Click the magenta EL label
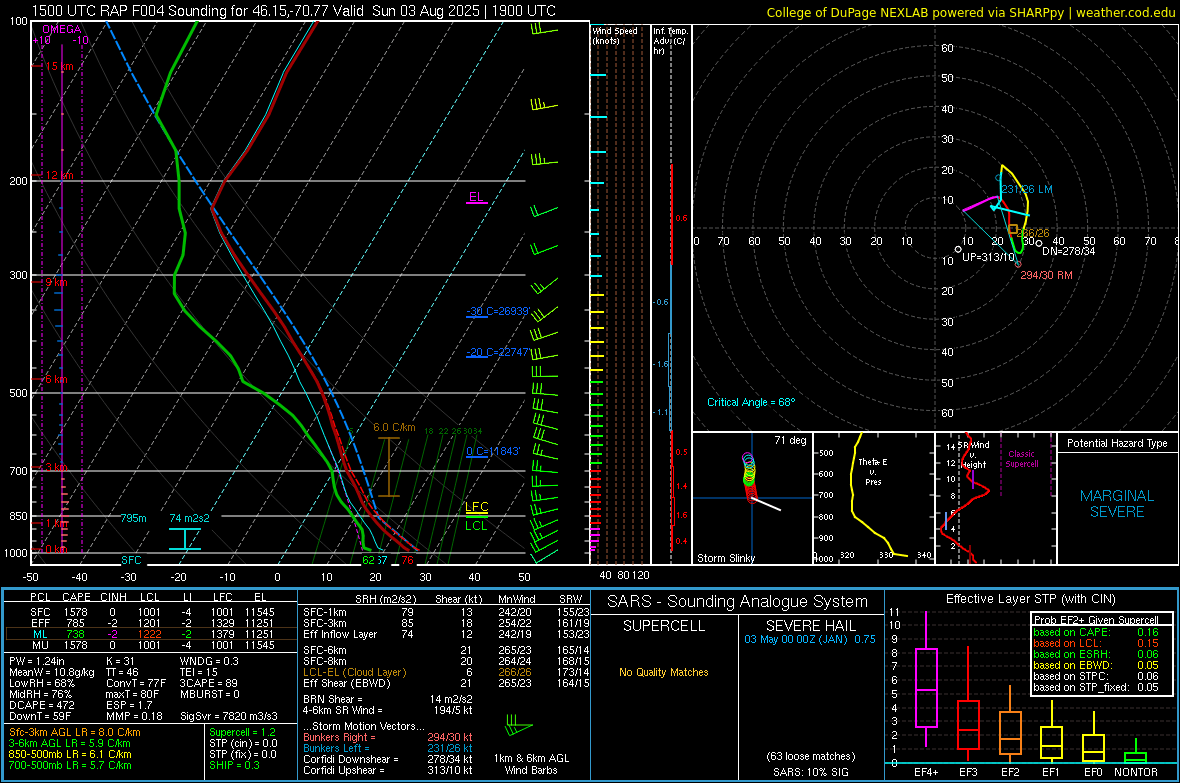The image size is (1180, 783). (x=476, y=197)
